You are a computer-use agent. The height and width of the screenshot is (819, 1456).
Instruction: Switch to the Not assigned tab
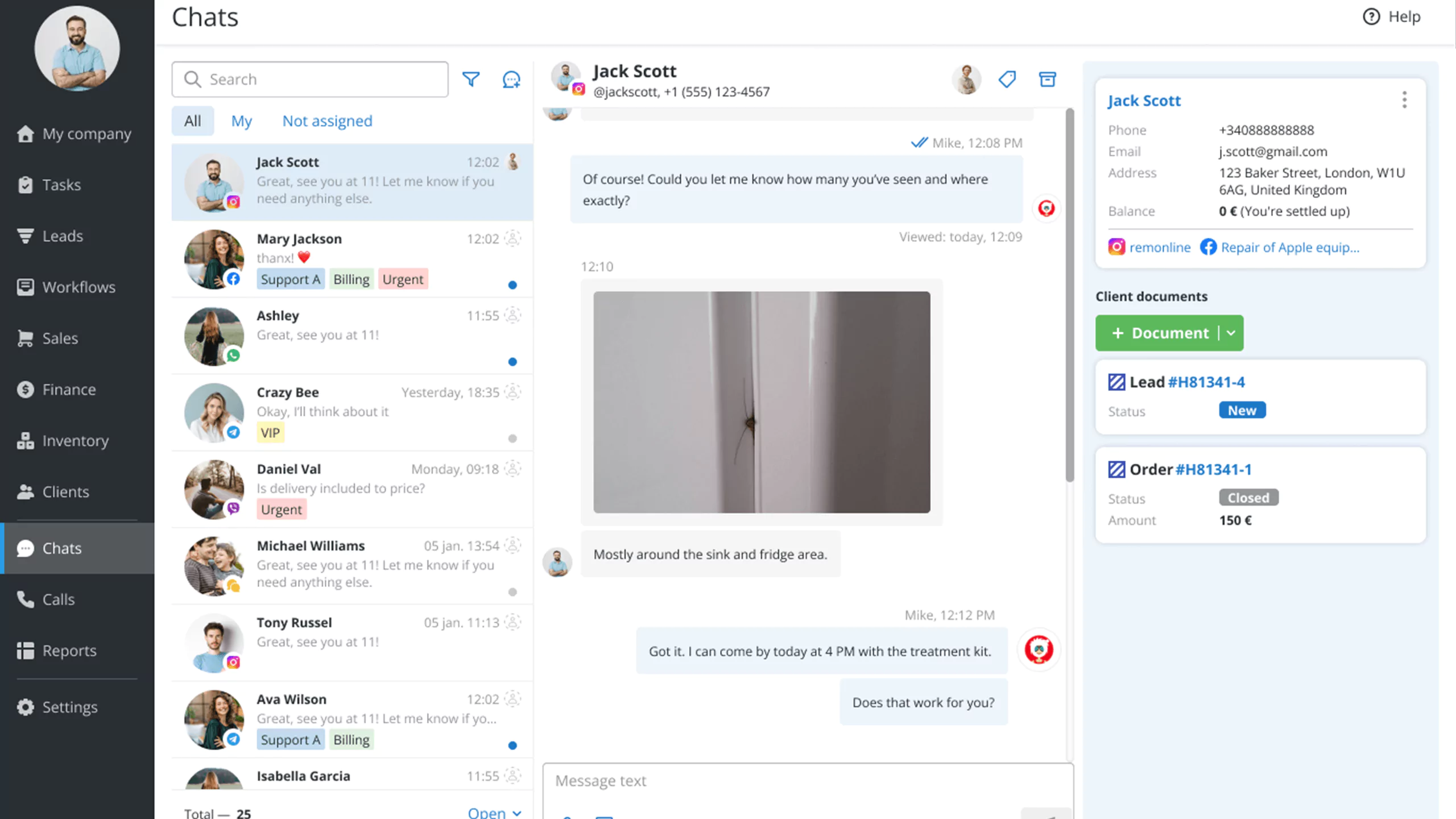327,121
